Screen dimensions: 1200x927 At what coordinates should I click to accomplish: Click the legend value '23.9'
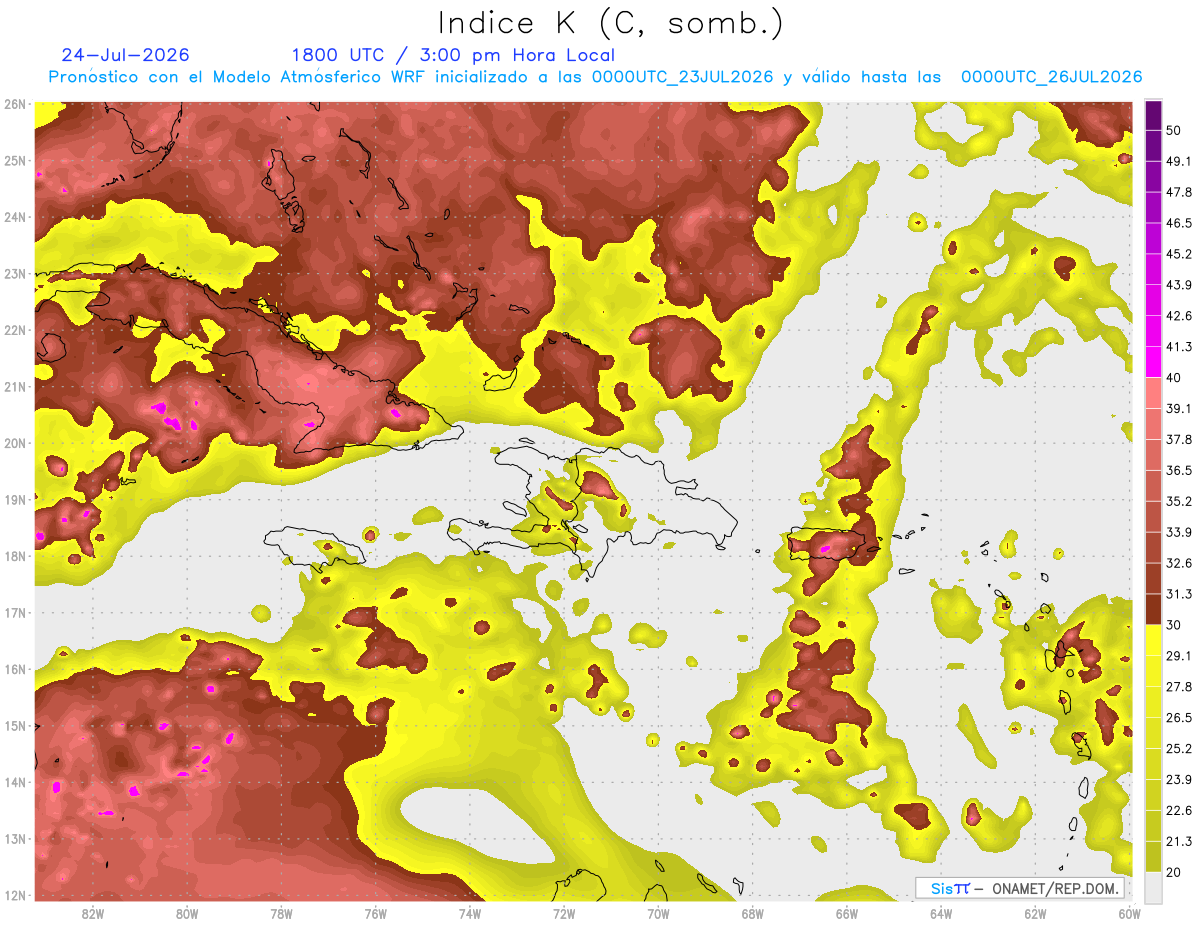(1179, 780)
